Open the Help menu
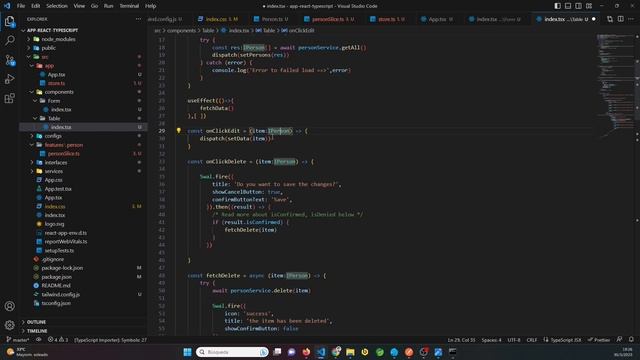The image size is (640, 360). pyautogui.click(x=151, y=6)
